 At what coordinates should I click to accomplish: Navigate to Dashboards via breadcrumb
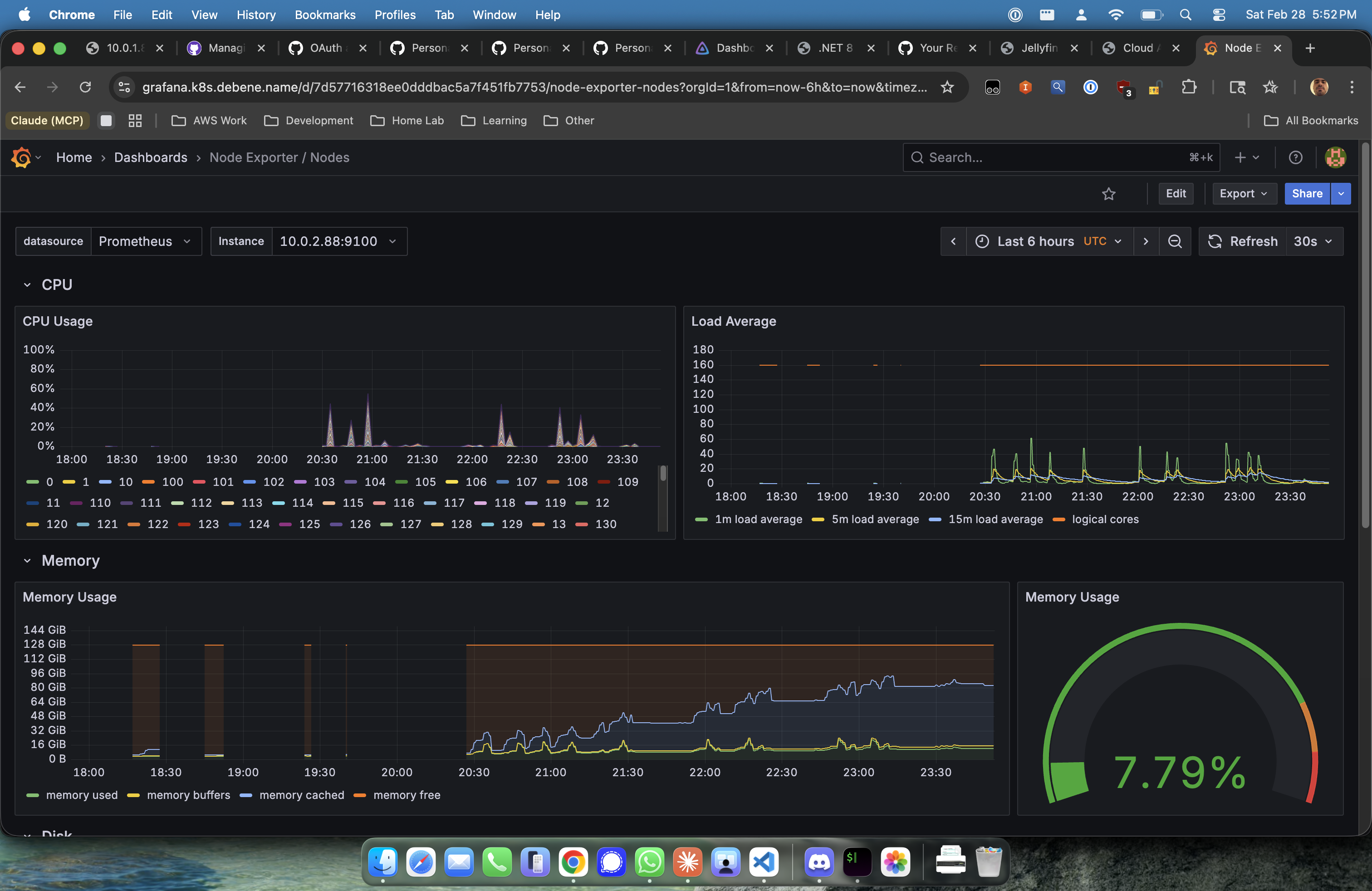151,157
